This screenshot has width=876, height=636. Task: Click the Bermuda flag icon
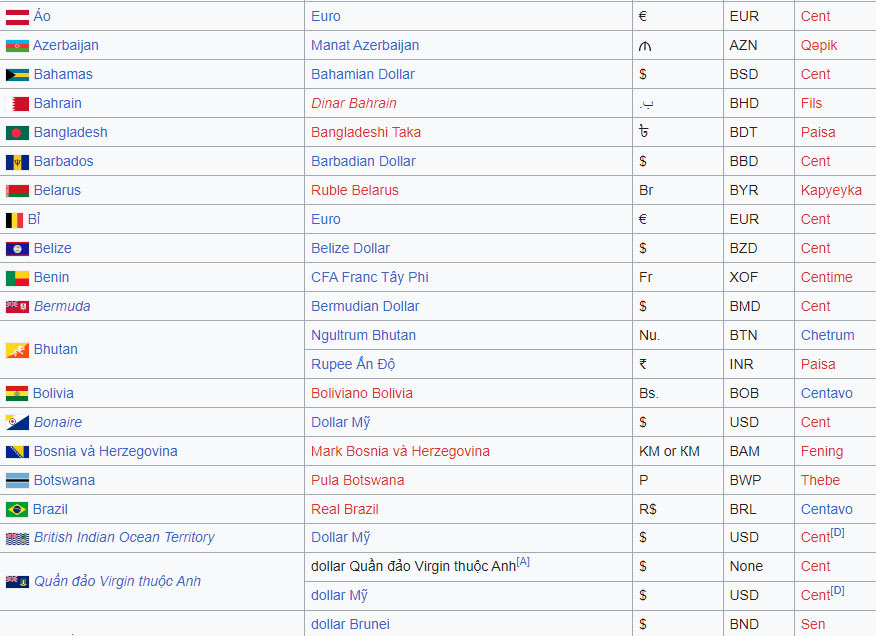pyautogui.click(x=17, y=307)
